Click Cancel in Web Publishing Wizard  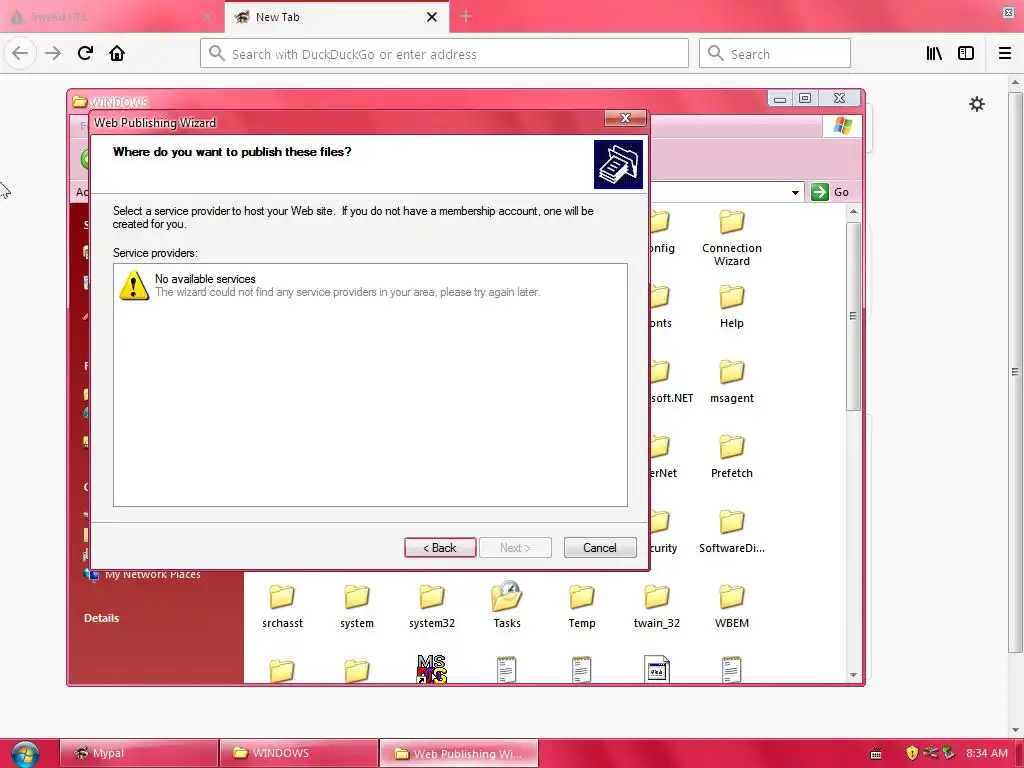click(x=600, y=548)
